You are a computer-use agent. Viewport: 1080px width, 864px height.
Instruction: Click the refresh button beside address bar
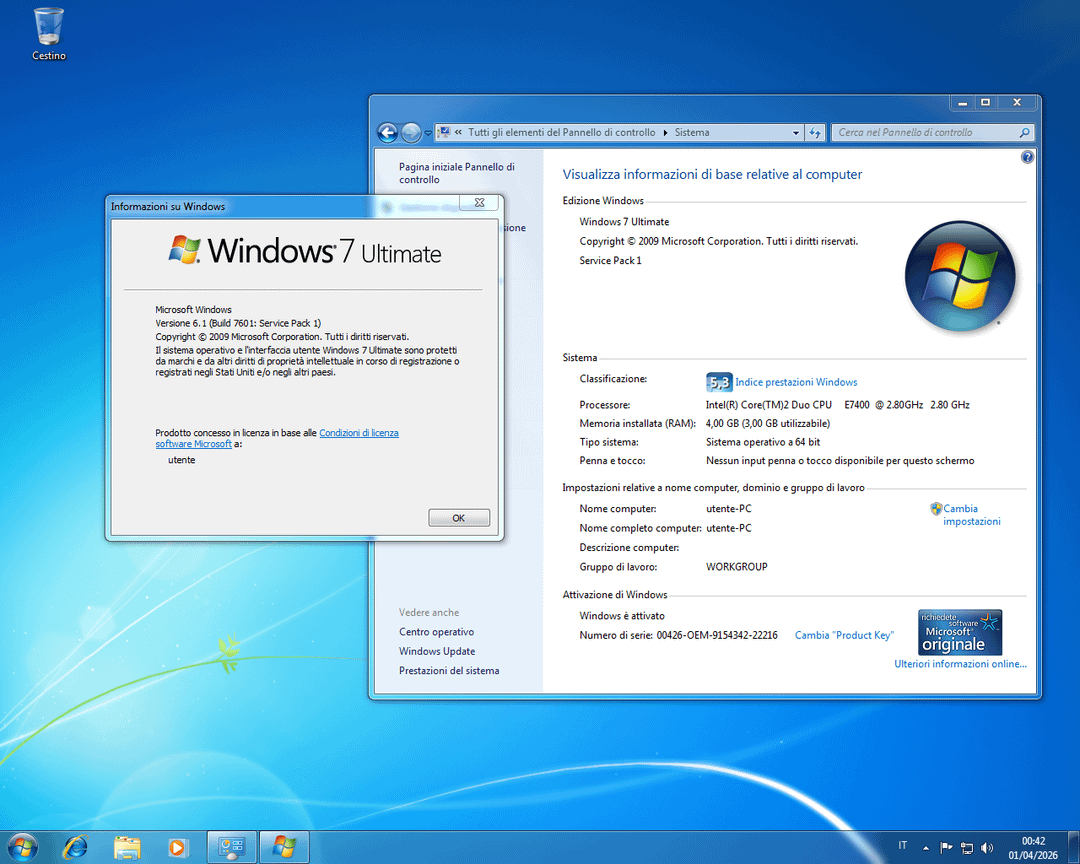coord(815,132)
